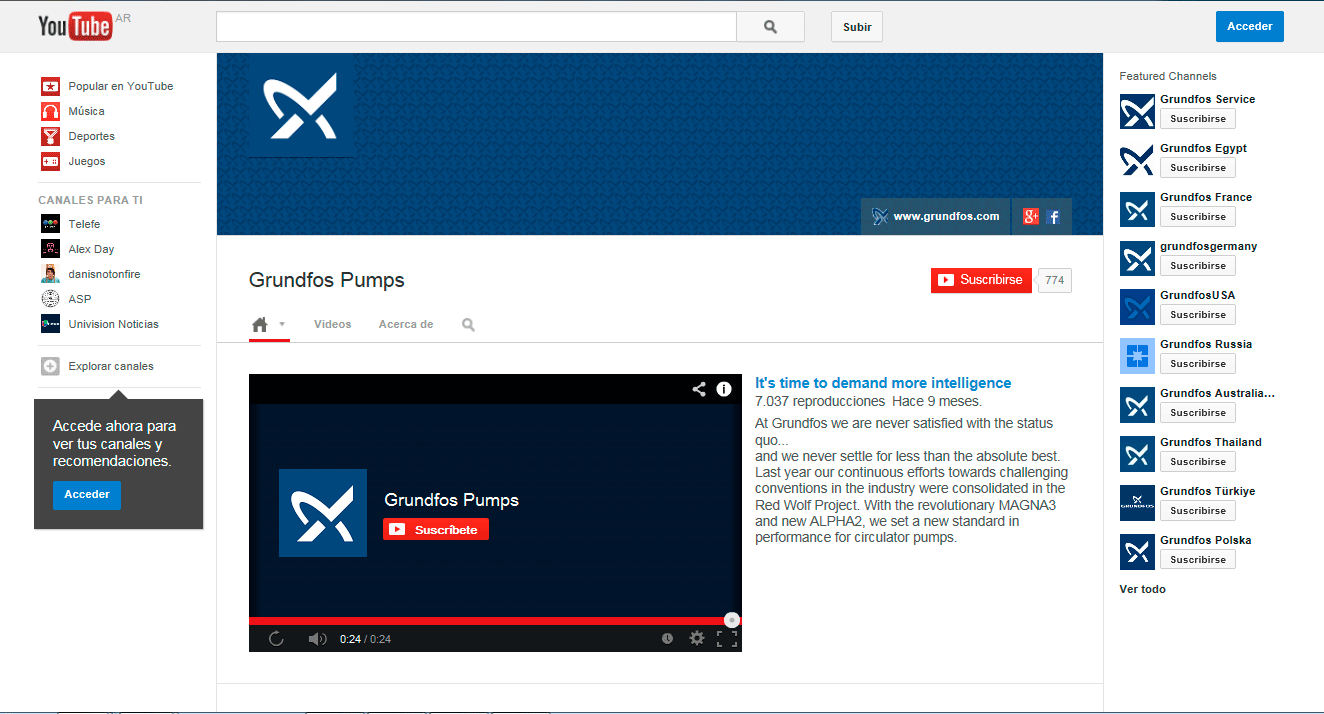Focus the YouTube search input field
Screen dimensions: 1324x714
point(476,27)
